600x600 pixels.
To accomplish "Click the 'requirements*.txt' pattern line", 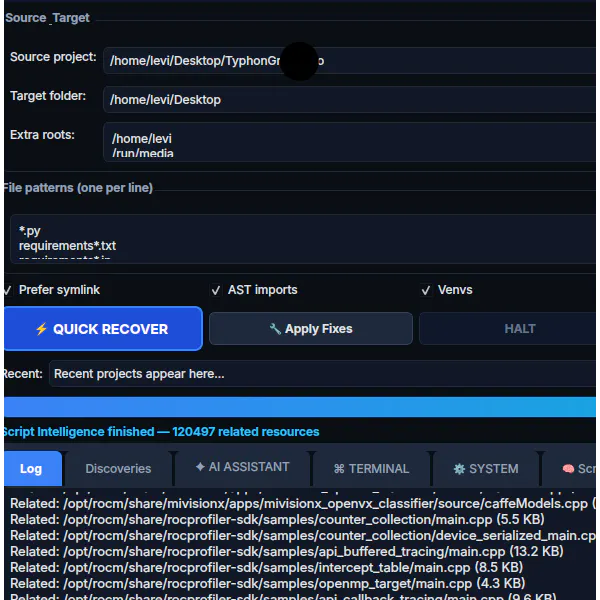I will click(x=67, y=246).
